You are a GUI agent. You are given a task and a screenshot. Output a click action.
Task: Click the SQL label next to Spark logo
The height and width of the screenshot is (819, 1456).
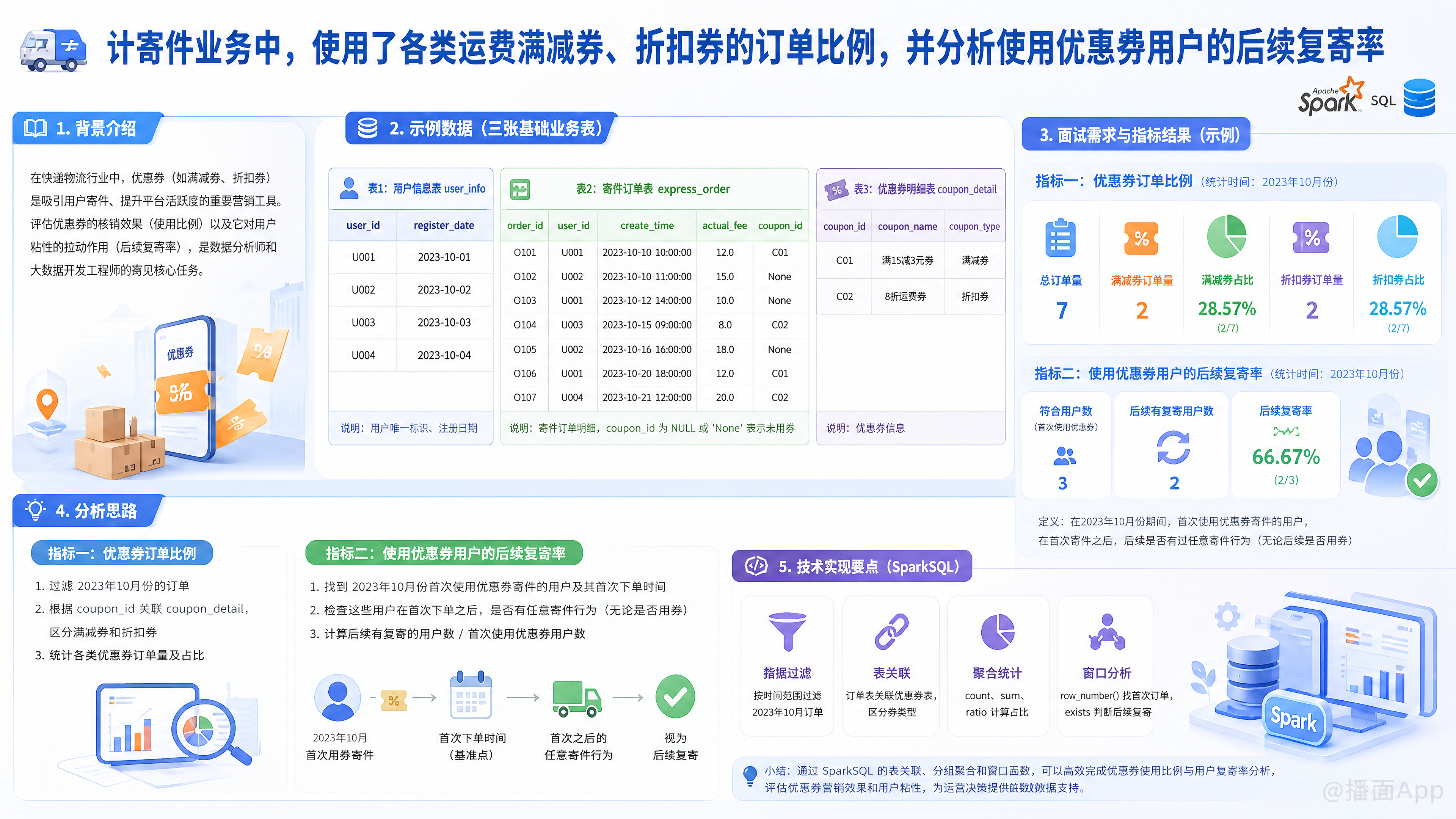pyautogui.click(x=1382, y=100)
